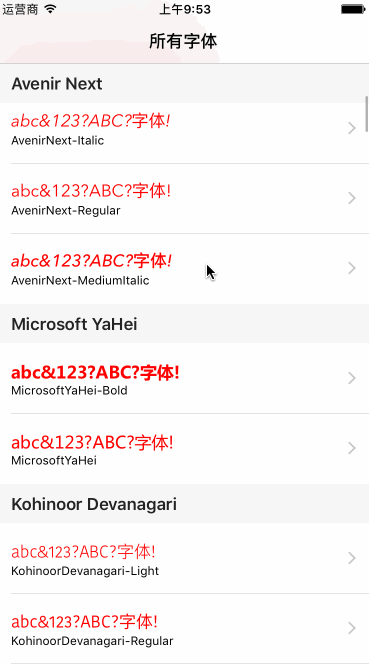Screen dimensions: 369x665
Task: Tap chevron on AvenirNext-Regular row
Action: point(352,198)
